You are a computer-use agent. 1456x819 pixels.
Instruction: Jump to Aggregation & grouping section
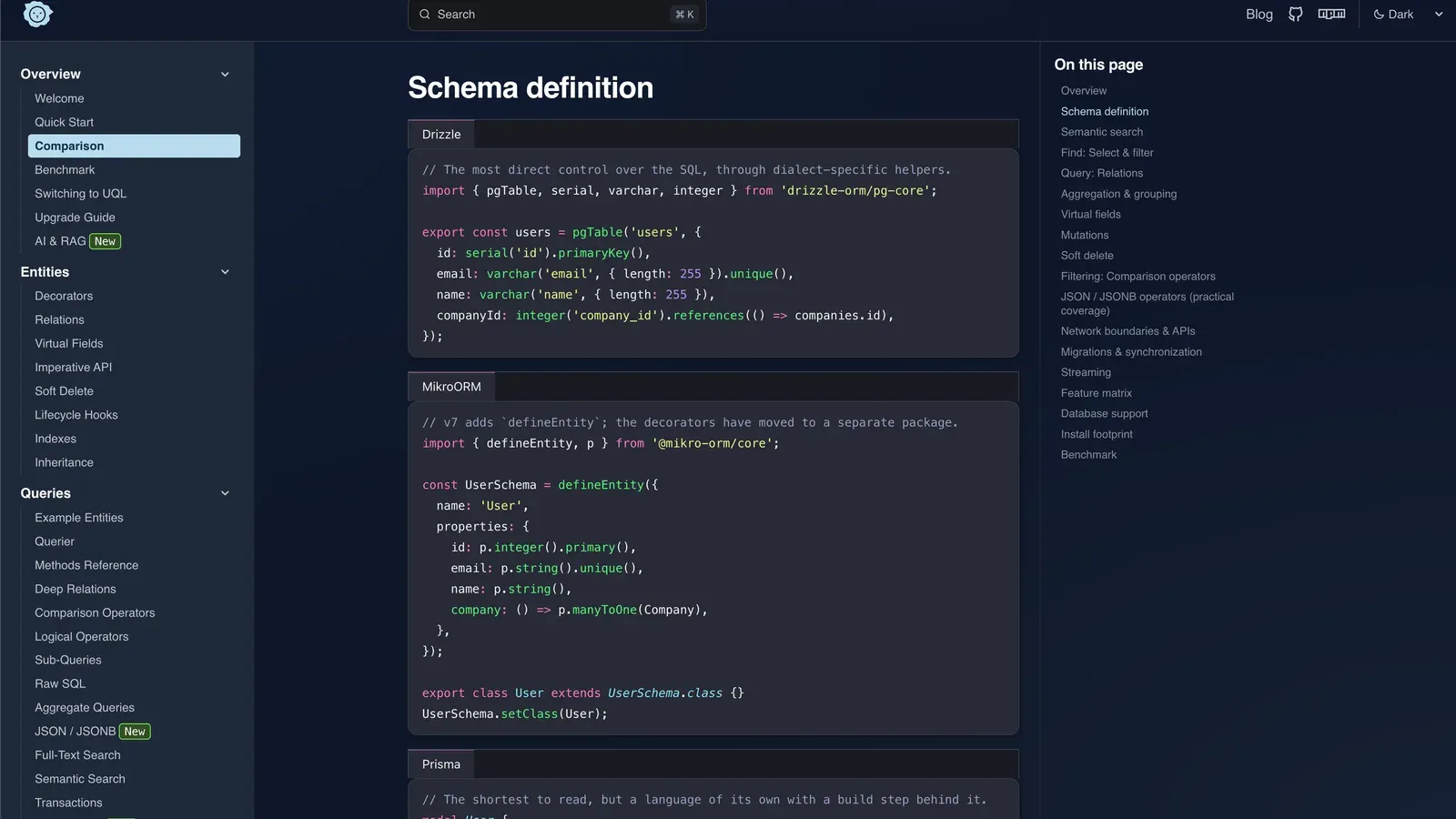1118,194
